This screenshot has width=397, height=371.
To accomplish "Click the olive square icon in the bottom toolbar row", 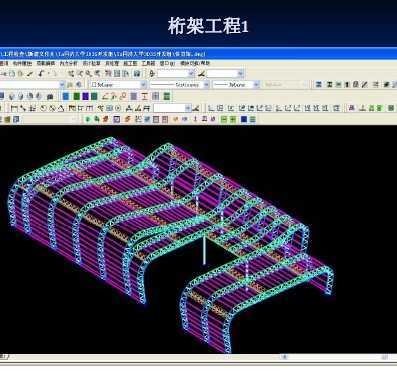I will (x=7, y=119).
